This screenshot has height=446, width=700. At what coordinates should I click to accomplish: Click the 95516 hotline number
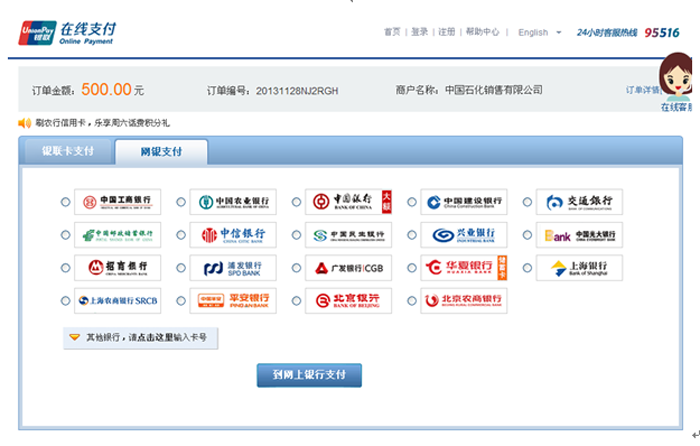(x=662, y=33)
